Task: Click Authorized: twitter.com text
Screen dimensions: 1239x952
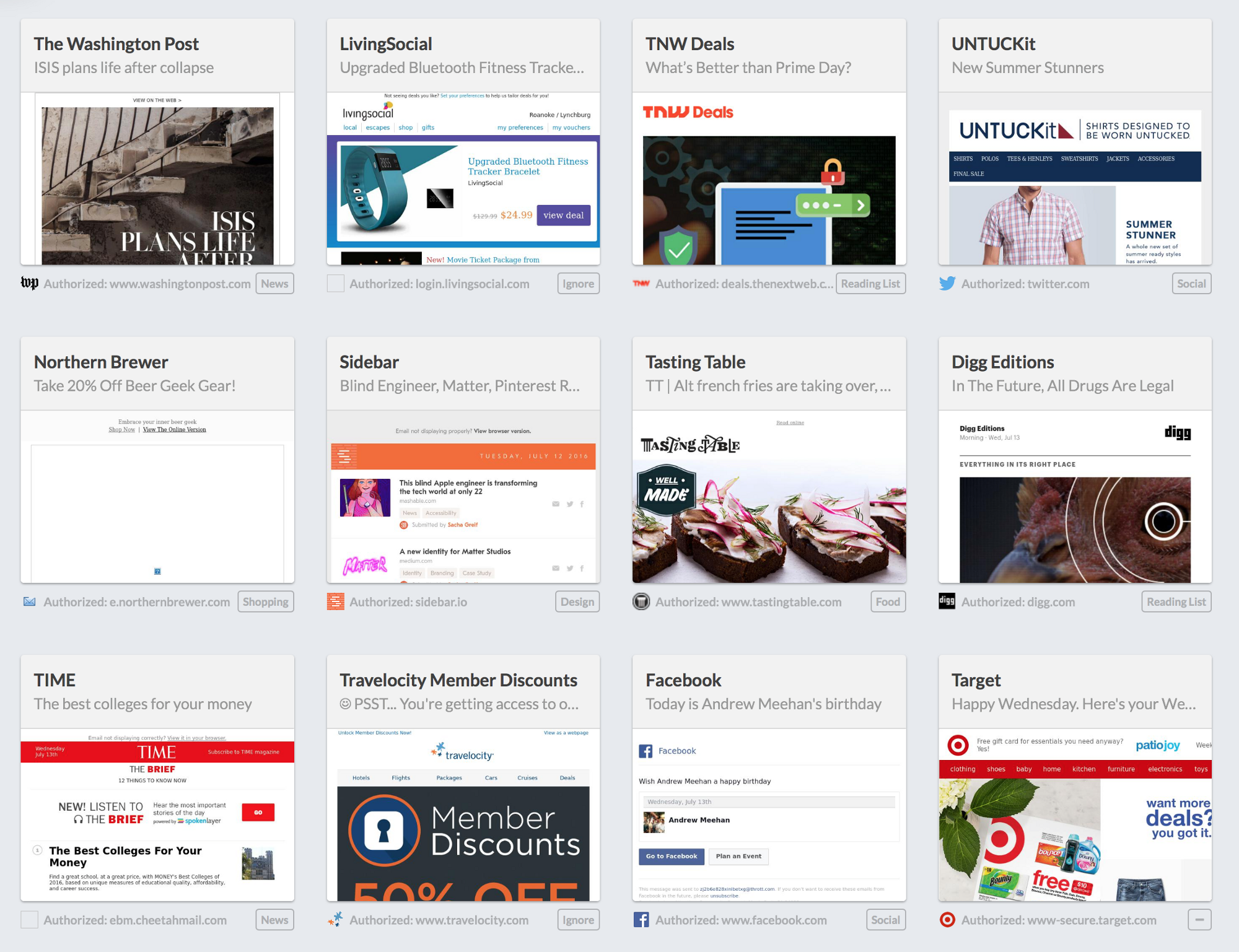Action: [1025, 284]
